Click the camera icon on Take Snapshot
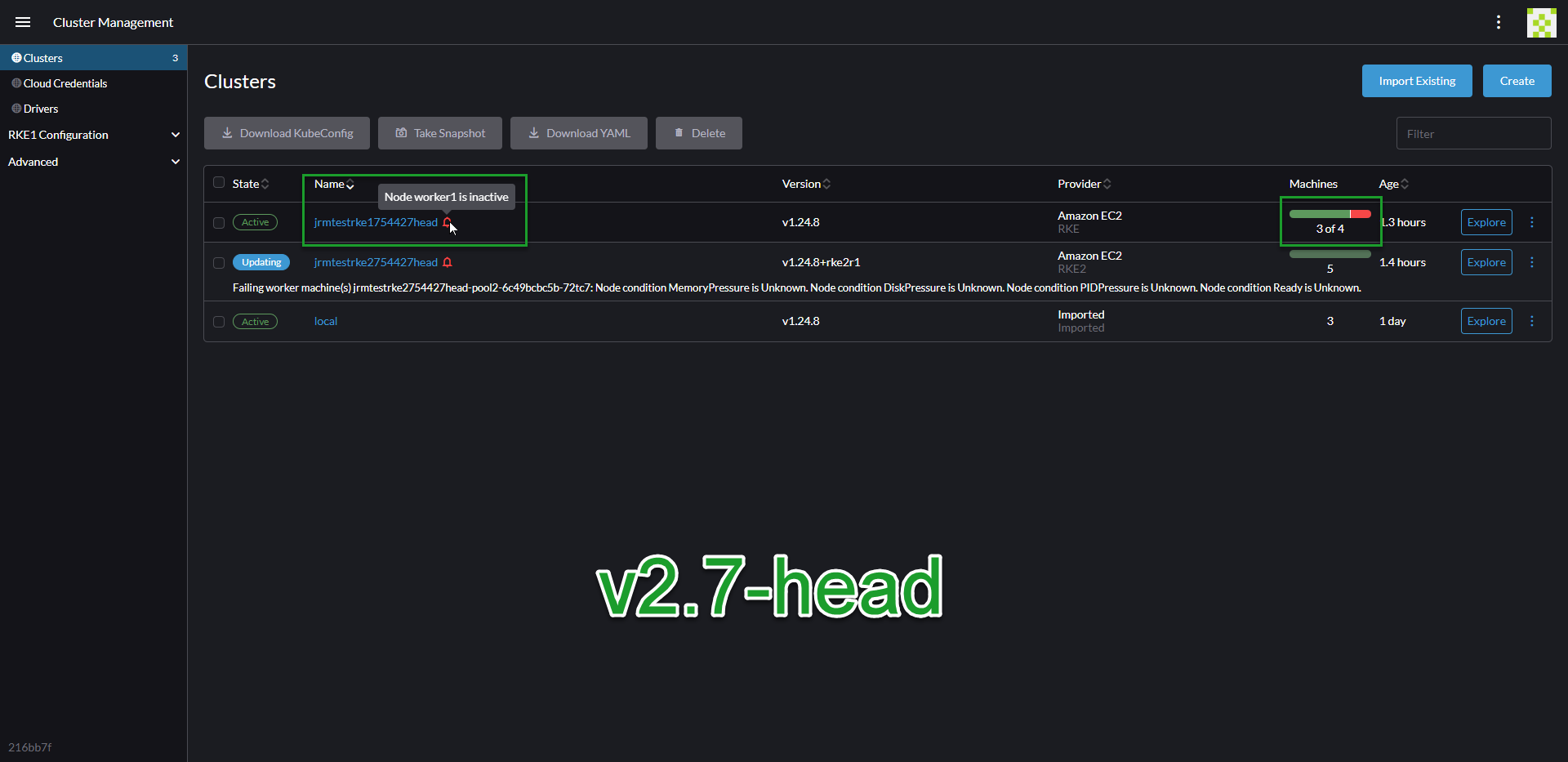This screenshot has height=762, width=1568. click(x=401, y=132)
